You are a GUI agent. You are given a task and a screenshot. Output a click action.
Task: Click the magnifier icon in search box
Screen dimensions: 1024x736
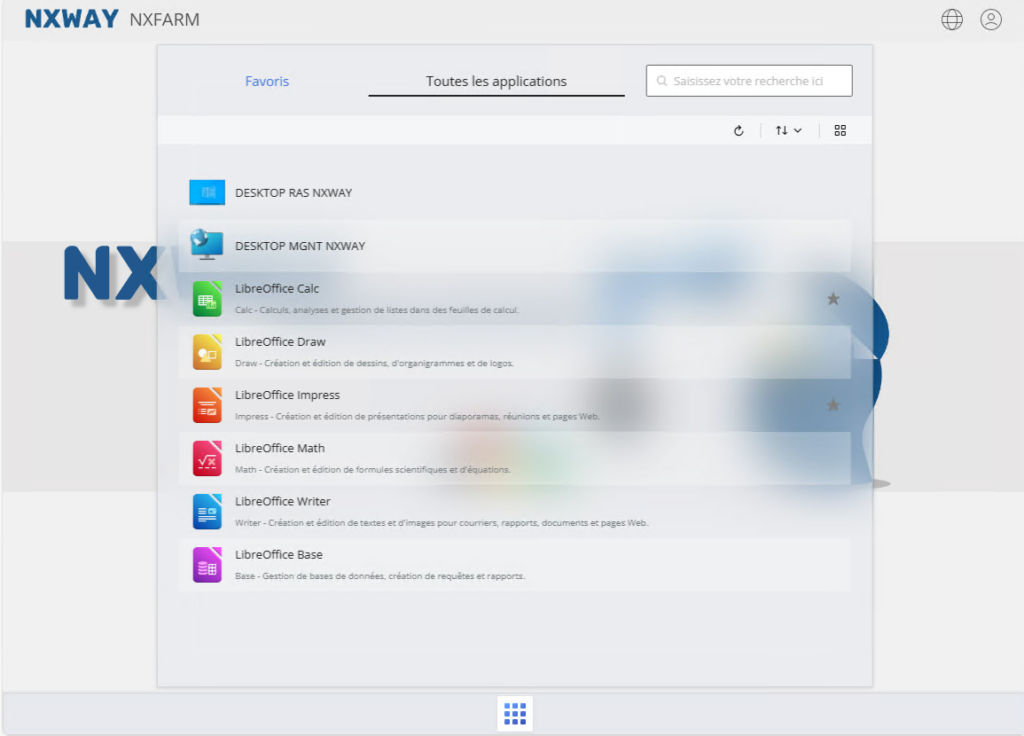point(662,81)
